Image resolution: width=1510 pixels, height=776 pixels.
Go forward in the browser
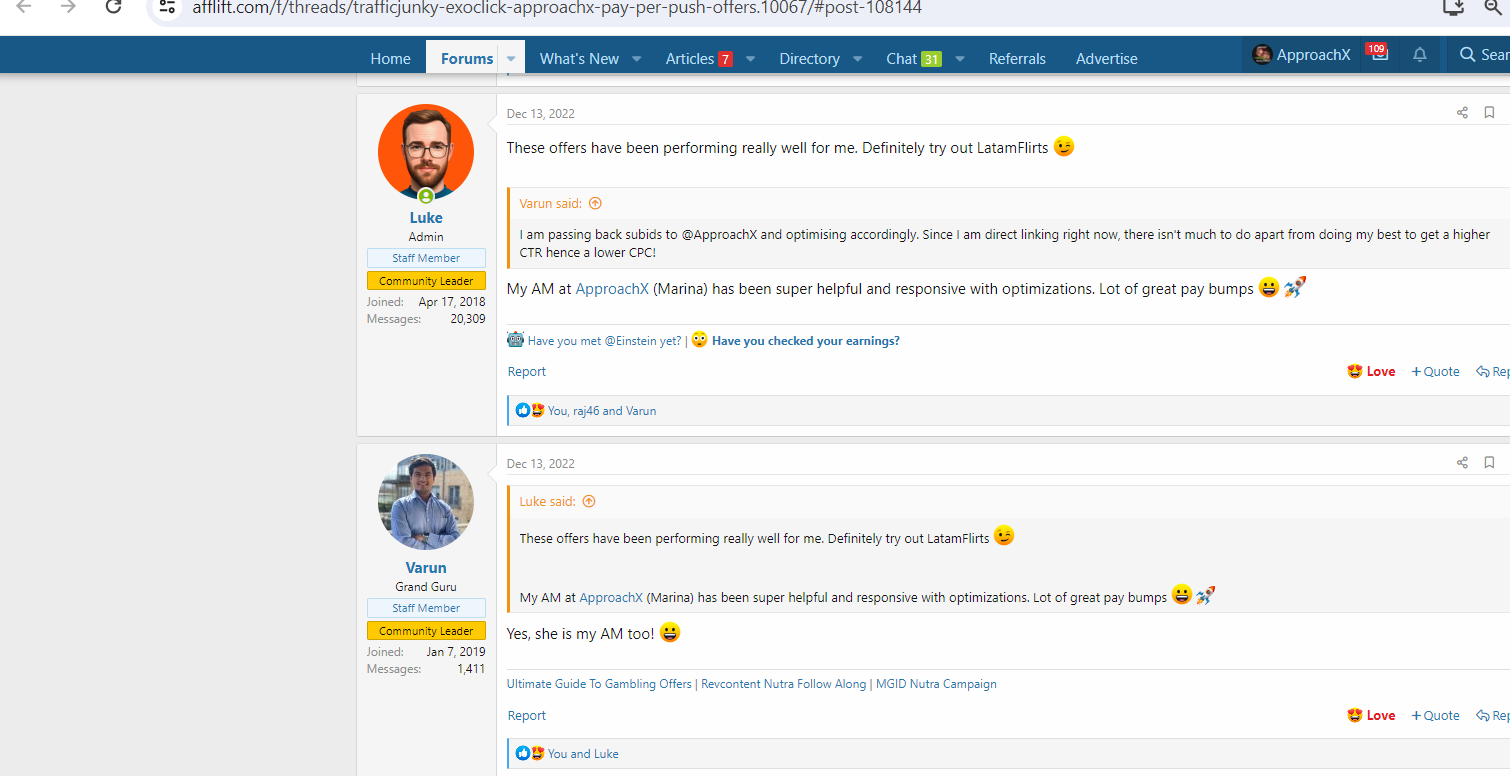[x=68, y=7]
